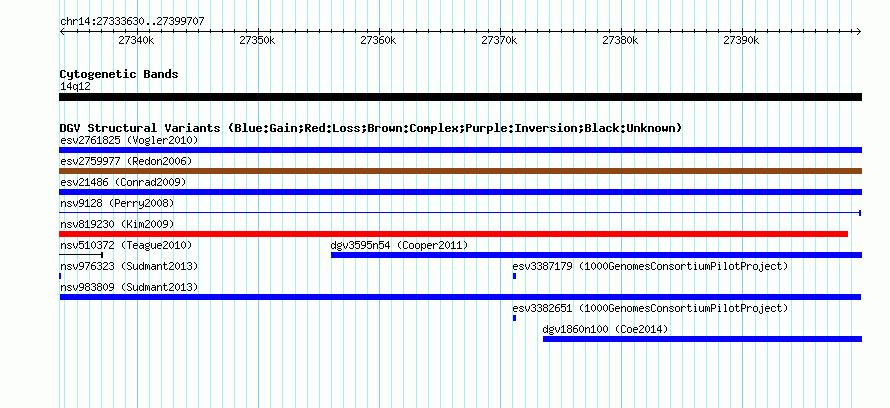Open the esv3387179 (1000GenomesConsortiumPilotProject) label
The height and width of the screenshot is (408, 890).
(650, 266)
